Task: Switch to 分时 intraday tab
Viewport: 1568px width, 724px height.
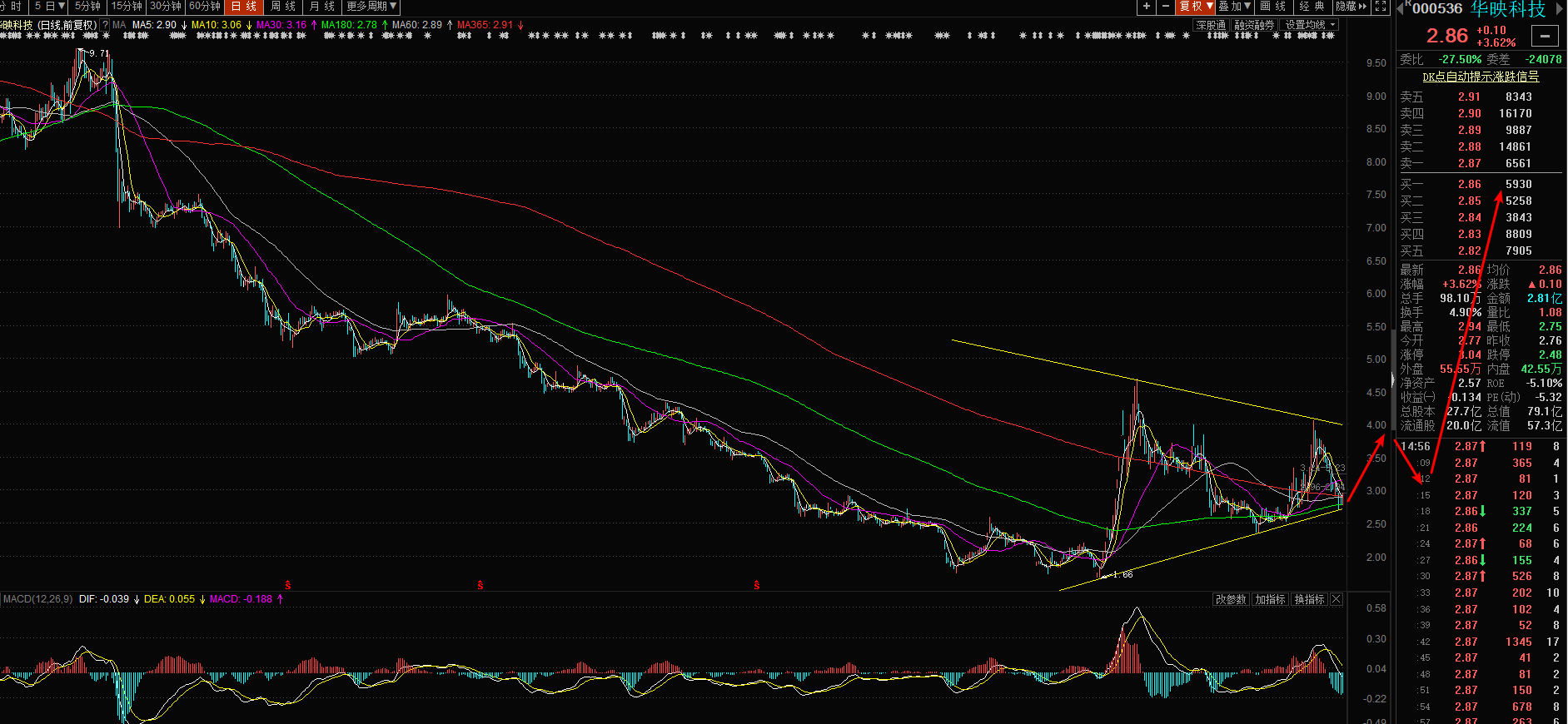Action: pos(13,7)
